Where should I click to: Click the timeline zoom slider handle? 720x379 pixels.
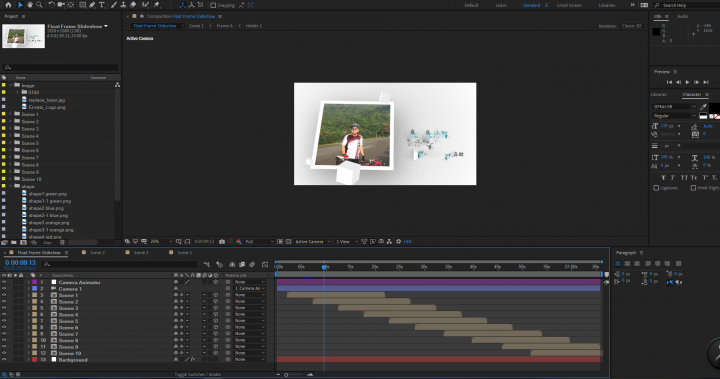(286, 375)
